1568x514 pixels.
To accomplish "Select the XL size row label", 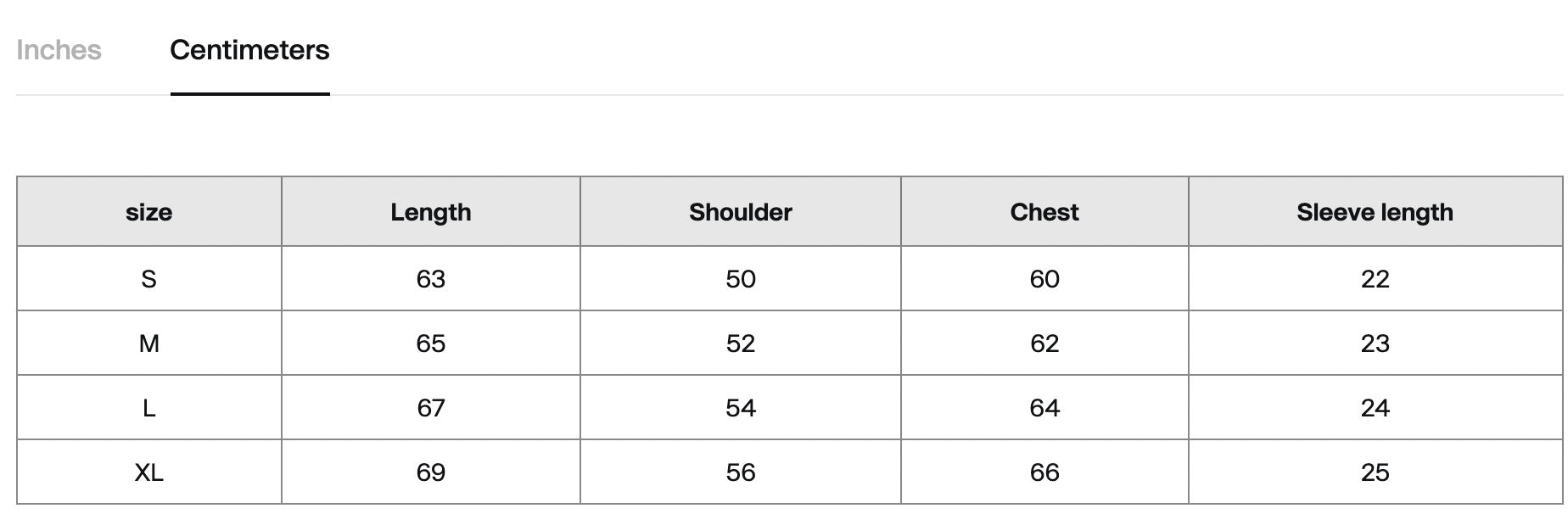I will click(148, 472).
